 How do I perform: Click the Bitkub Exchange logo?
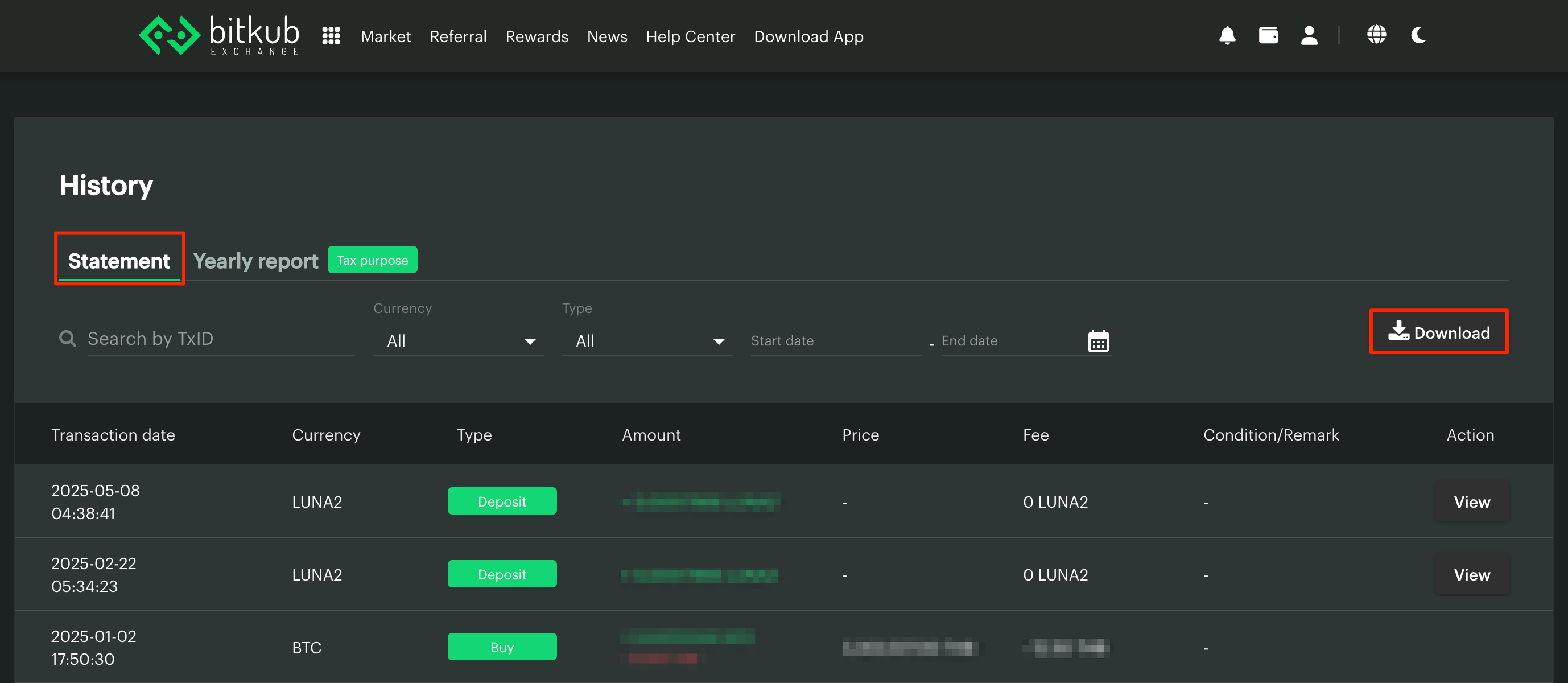pos(219,35)
